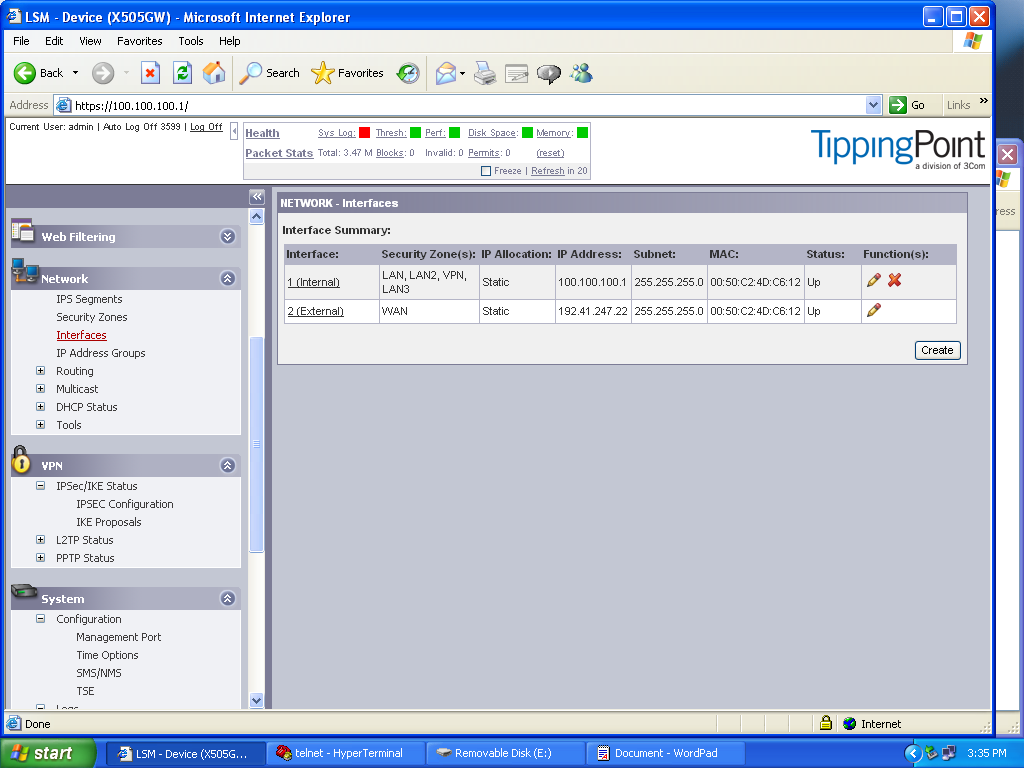Open the 2 (External) interface link
Image resolution: width=1024 pixels, height=768 pixels.
[x=315, y=311]
